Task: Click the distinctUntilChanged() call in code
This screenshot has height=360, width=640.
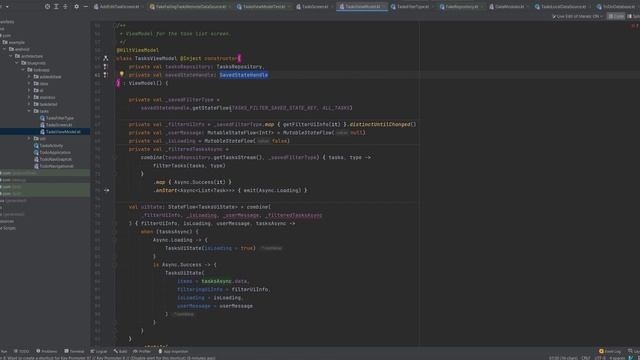Action: (382, 124)
